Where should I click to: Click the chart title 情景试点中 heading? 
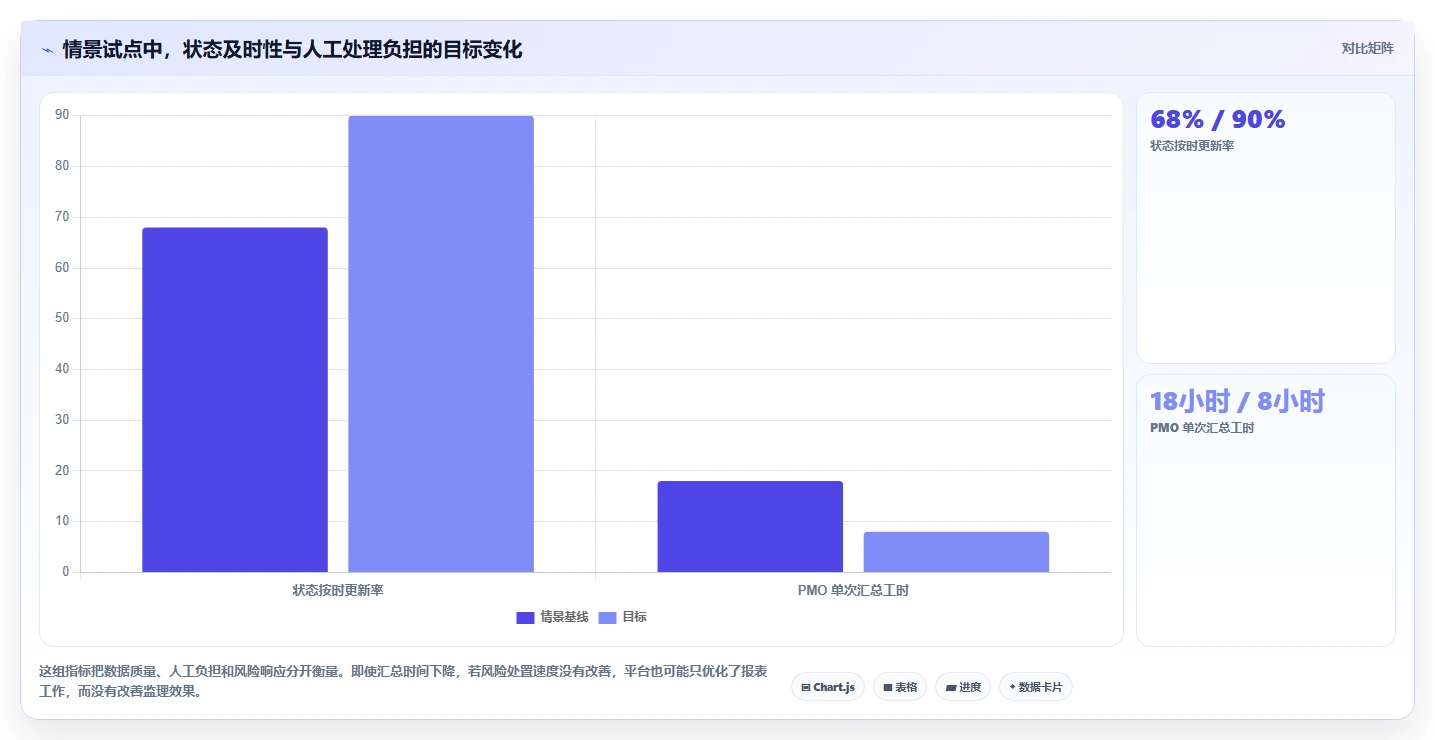292,49
